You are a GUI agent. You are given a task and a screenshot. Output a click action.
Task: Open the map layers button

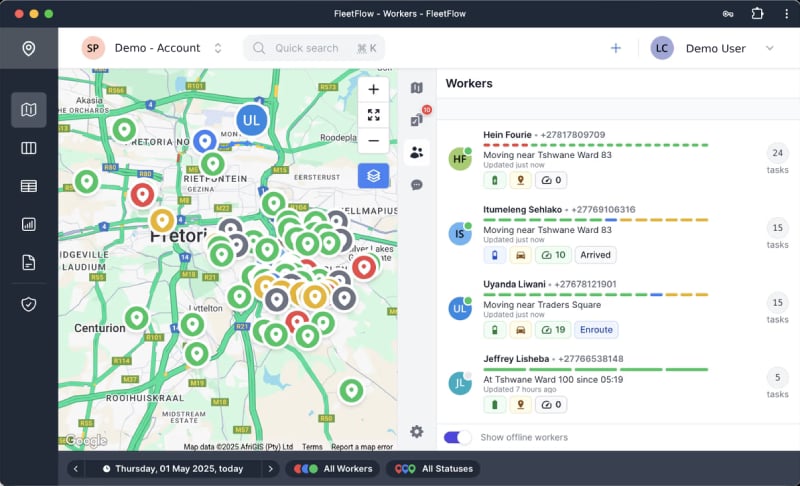click(373, 175)
